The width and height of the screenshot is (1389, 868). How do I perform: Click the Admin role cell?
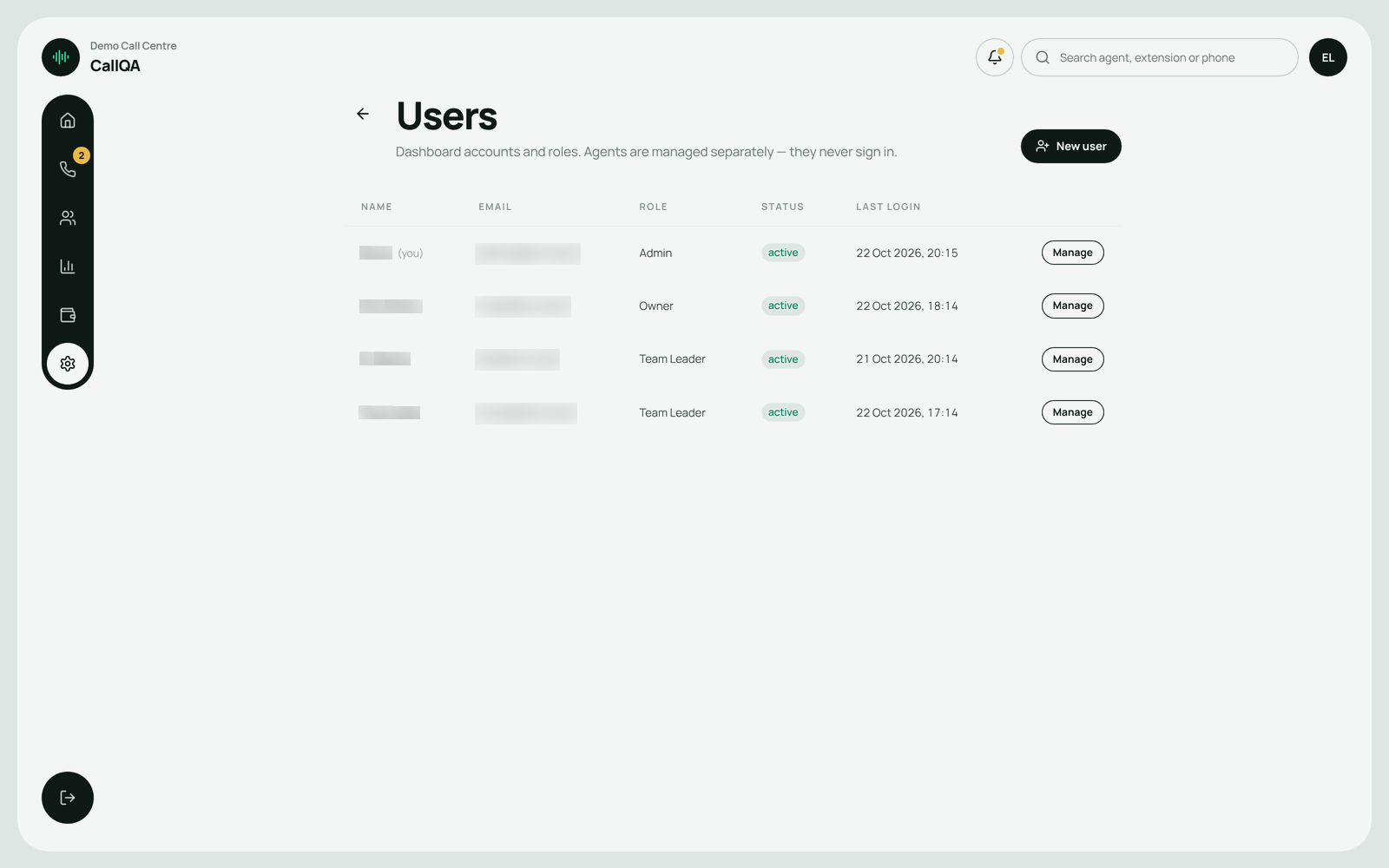655,253
